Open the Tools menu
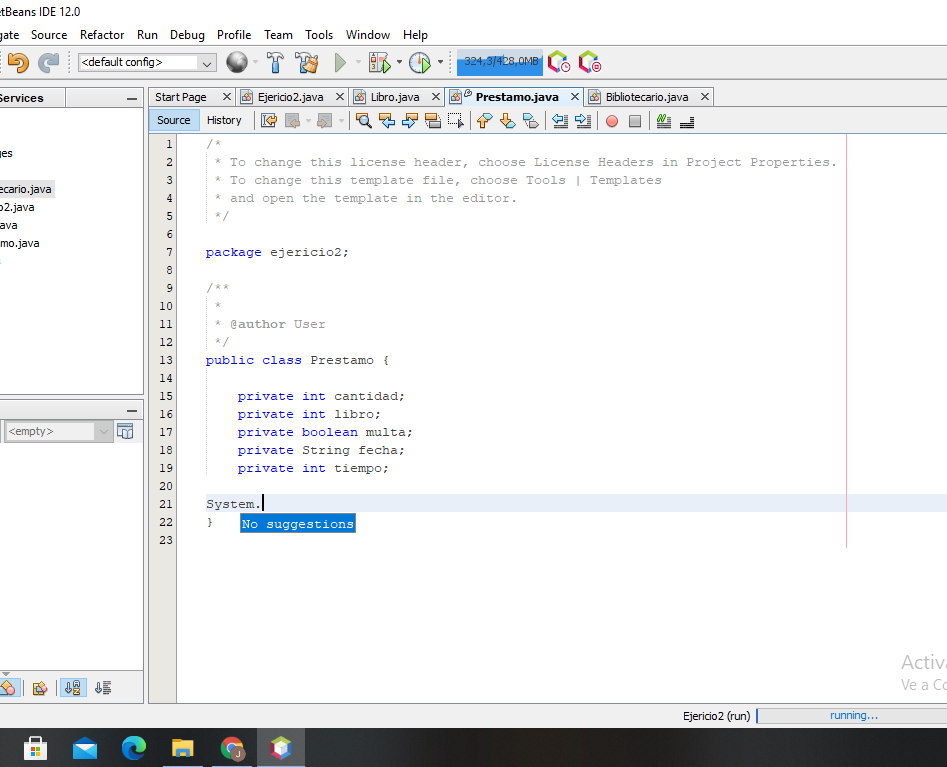 coord(319,35)
